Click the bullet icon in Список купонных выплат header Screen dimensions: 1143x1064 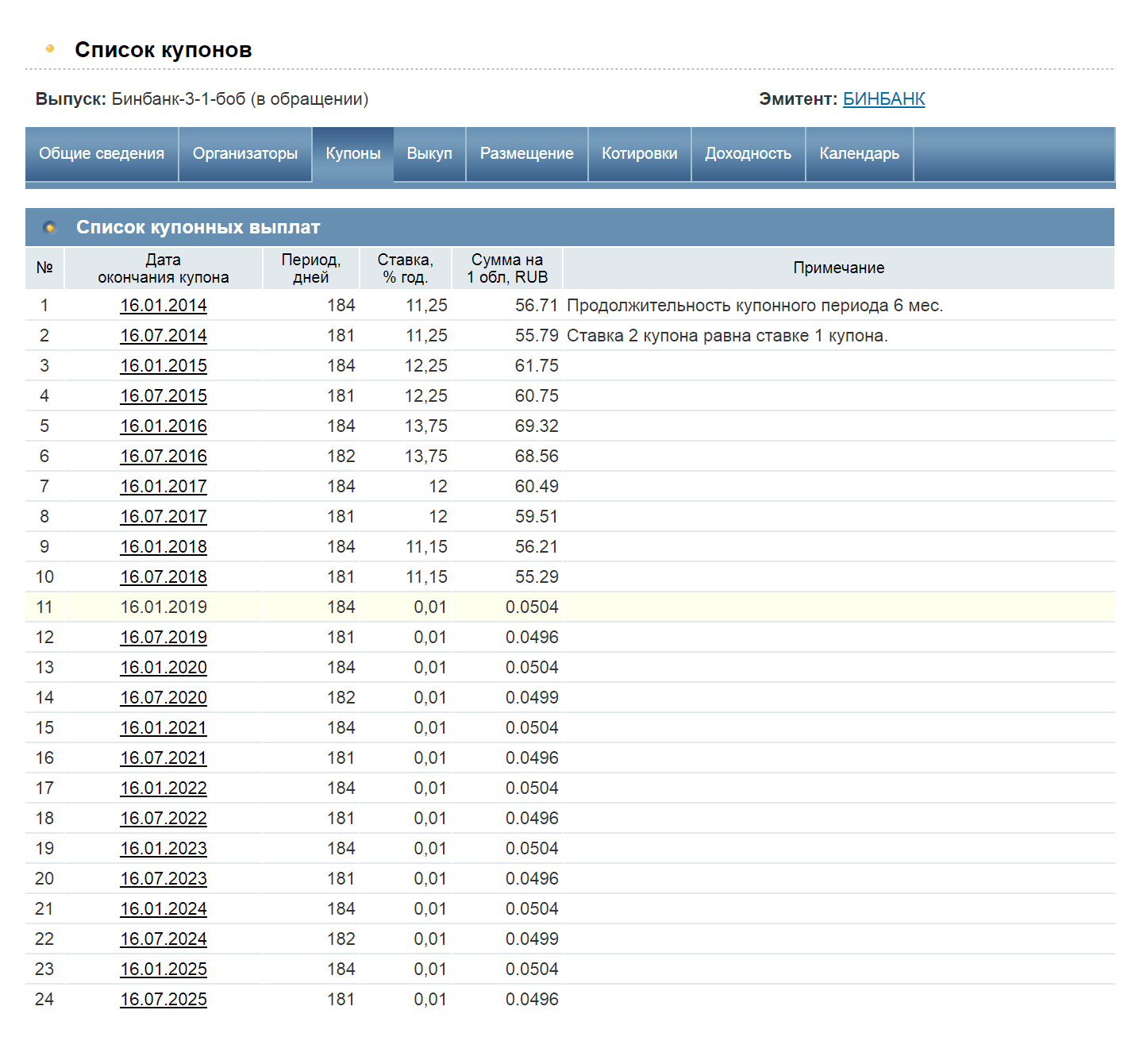50,228
